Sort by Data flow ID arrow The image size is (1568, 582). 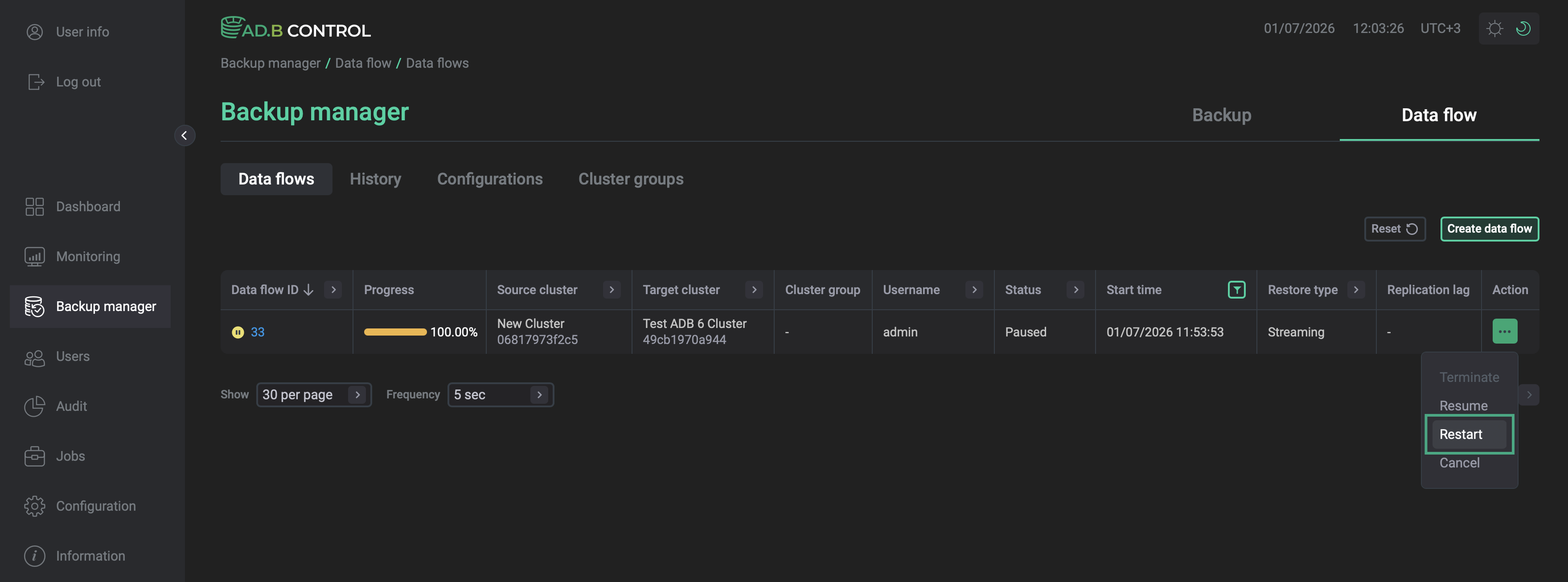(x=308, y=290)
